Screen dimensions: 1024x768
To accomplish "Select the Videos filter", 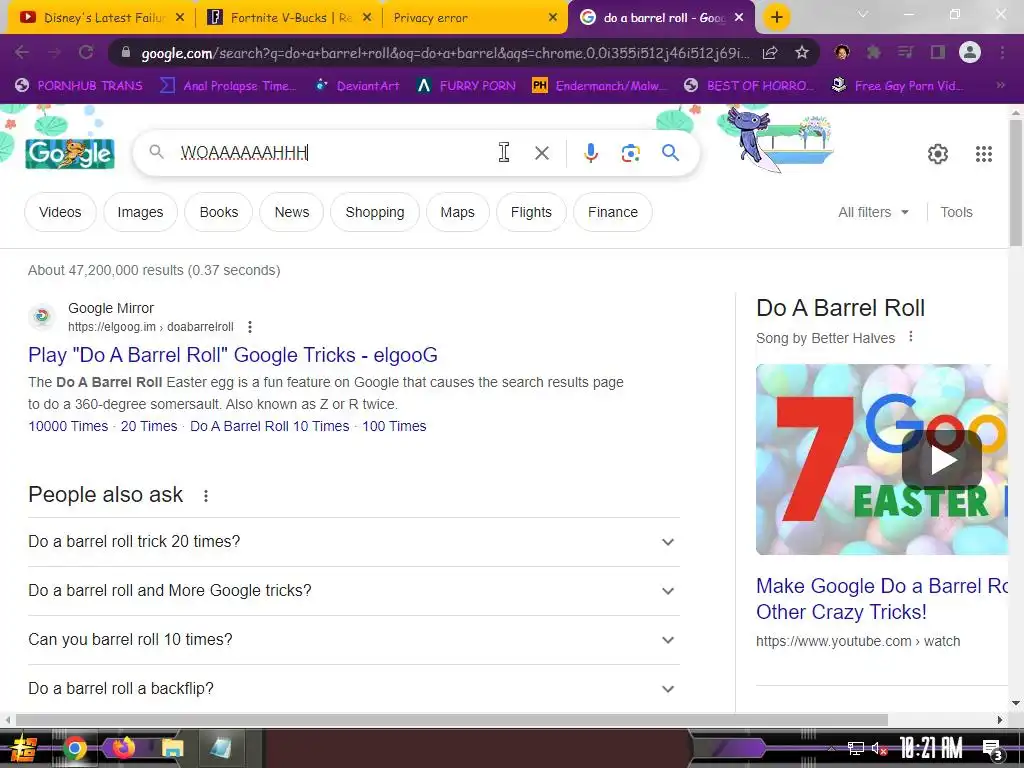I will (60, 212).
